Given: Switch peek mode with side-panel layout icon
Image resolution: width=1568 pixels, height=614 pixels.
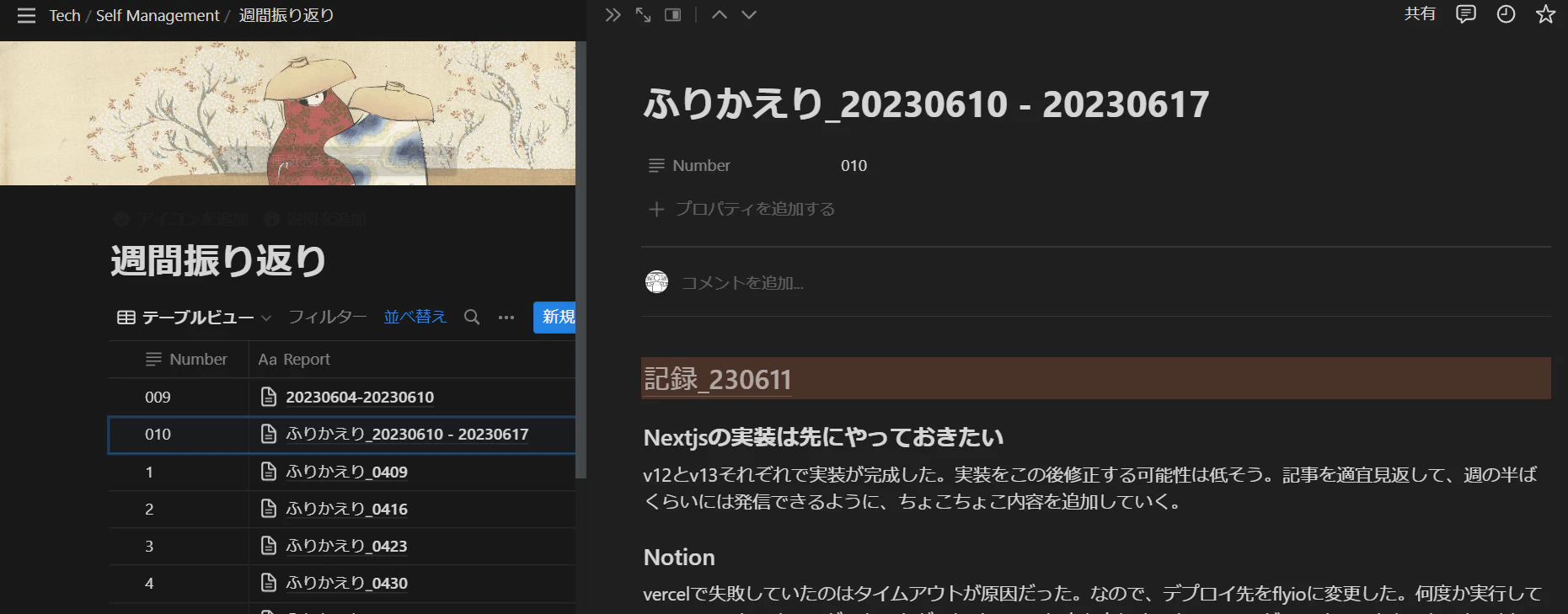Looking at the screenshot, I should coord(672,15).
